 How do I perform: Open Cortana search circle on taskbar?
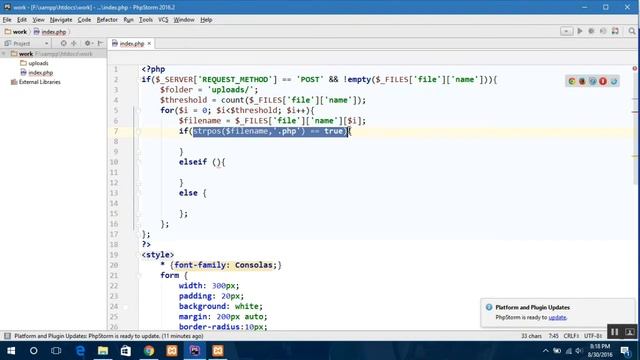tap(33, 351)
